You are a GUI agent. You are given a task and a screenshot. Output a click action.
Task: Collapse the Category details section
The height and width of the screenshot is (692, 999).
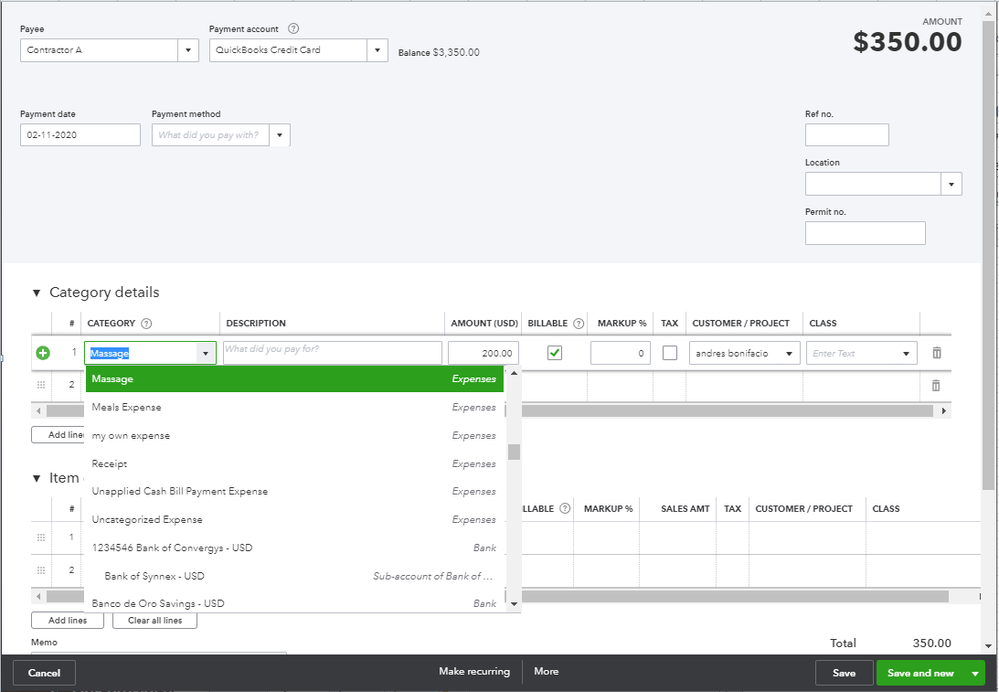click(36, 292)
